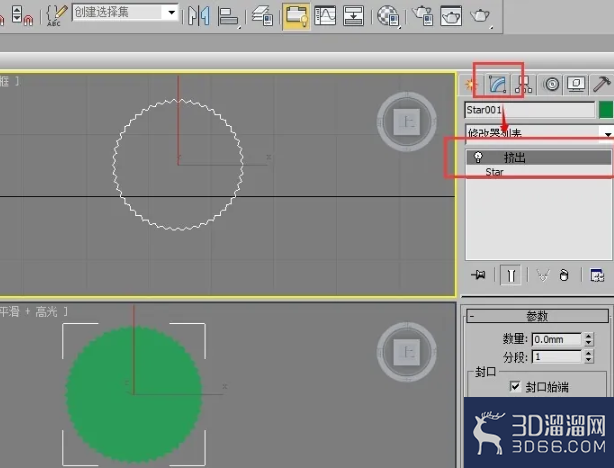Switch to the Modify panel tab
Image resolution: width=614 pixels, height=468 pixels.
[x=497, y=84]
